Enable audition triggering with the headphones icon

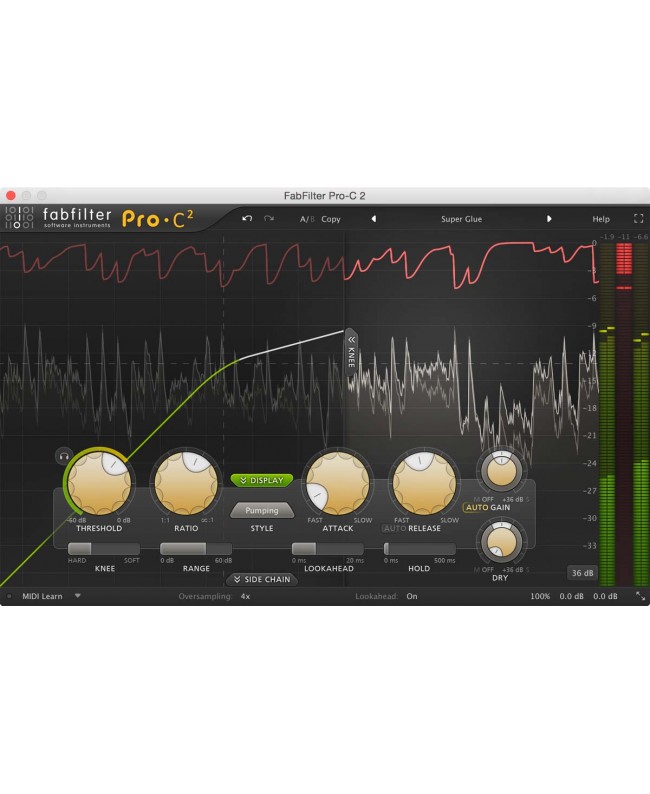[64, 456]
